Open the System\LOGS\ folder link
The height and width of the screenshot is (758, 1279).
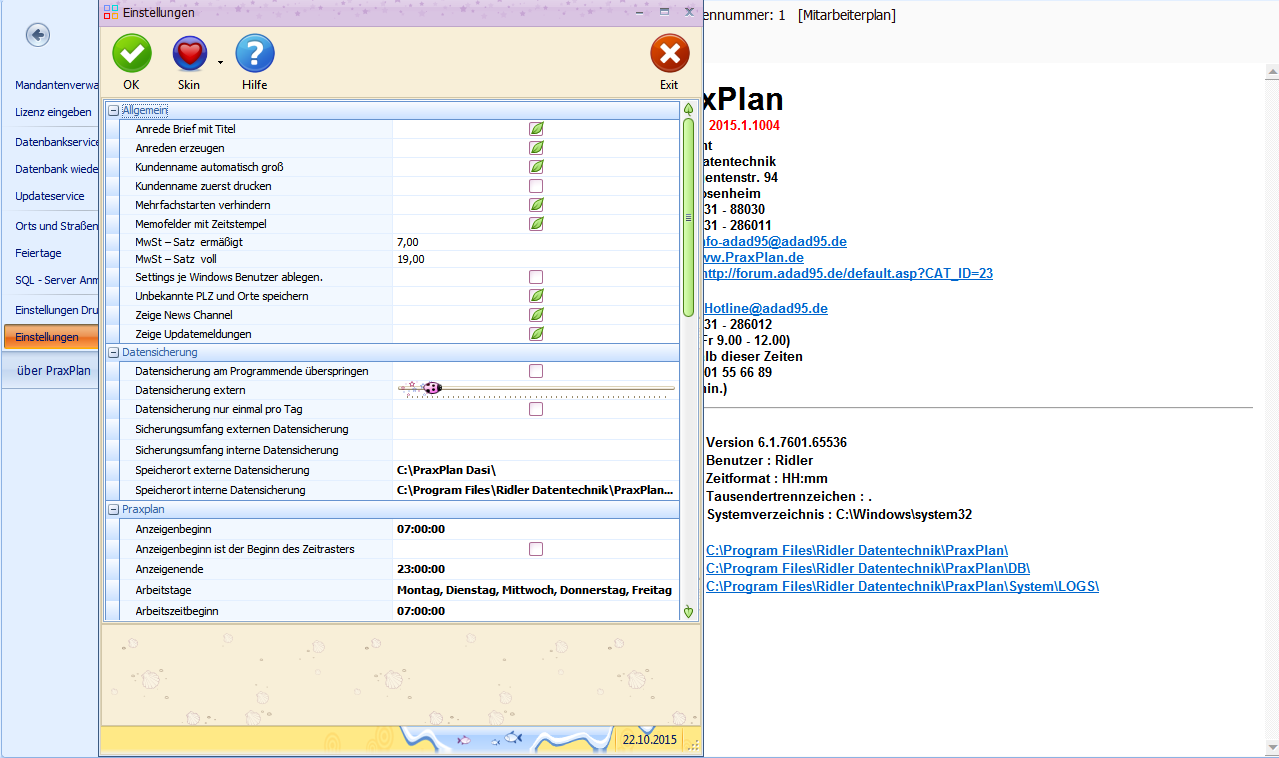click(x=902, y=586)
